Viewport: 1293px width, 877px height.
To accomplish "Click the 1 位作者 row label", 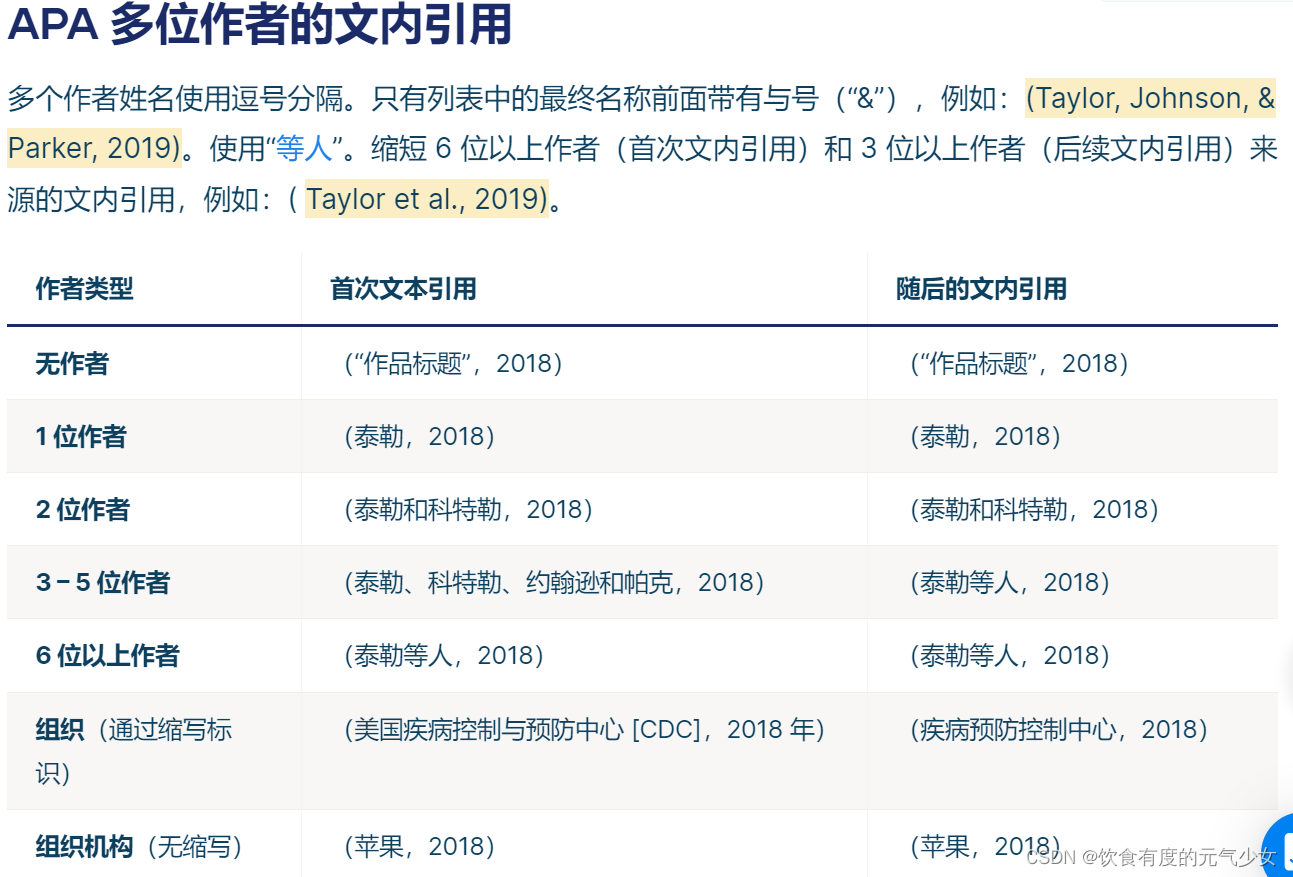I will 79,436.
